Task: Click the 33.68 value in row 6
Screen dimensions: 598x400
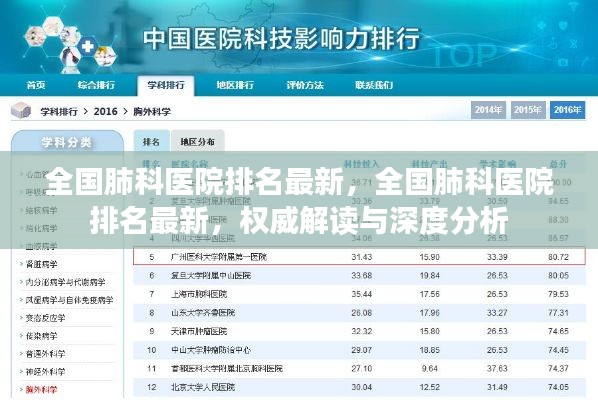Action: click(x=362, y=275)
